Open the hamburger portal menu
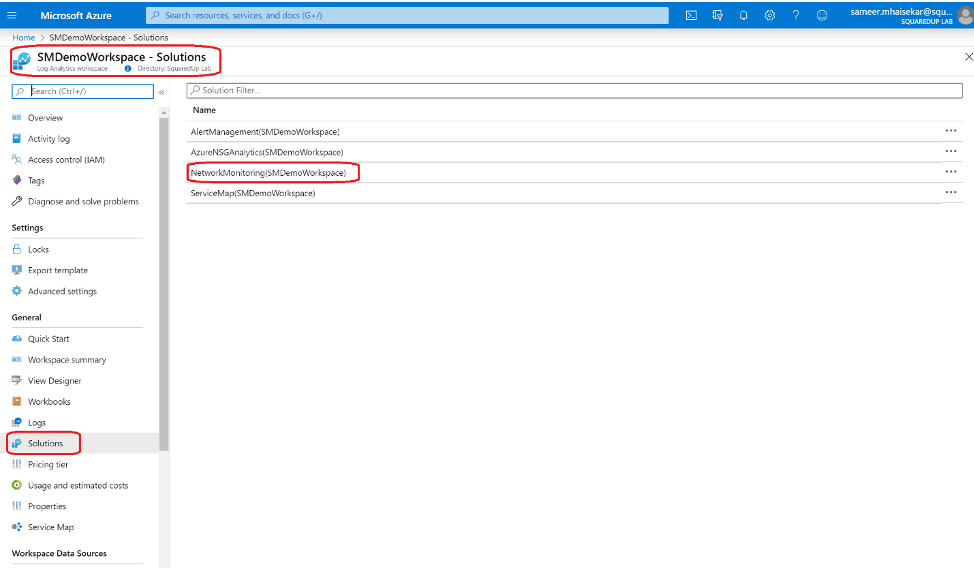 [x=13, y=15]
